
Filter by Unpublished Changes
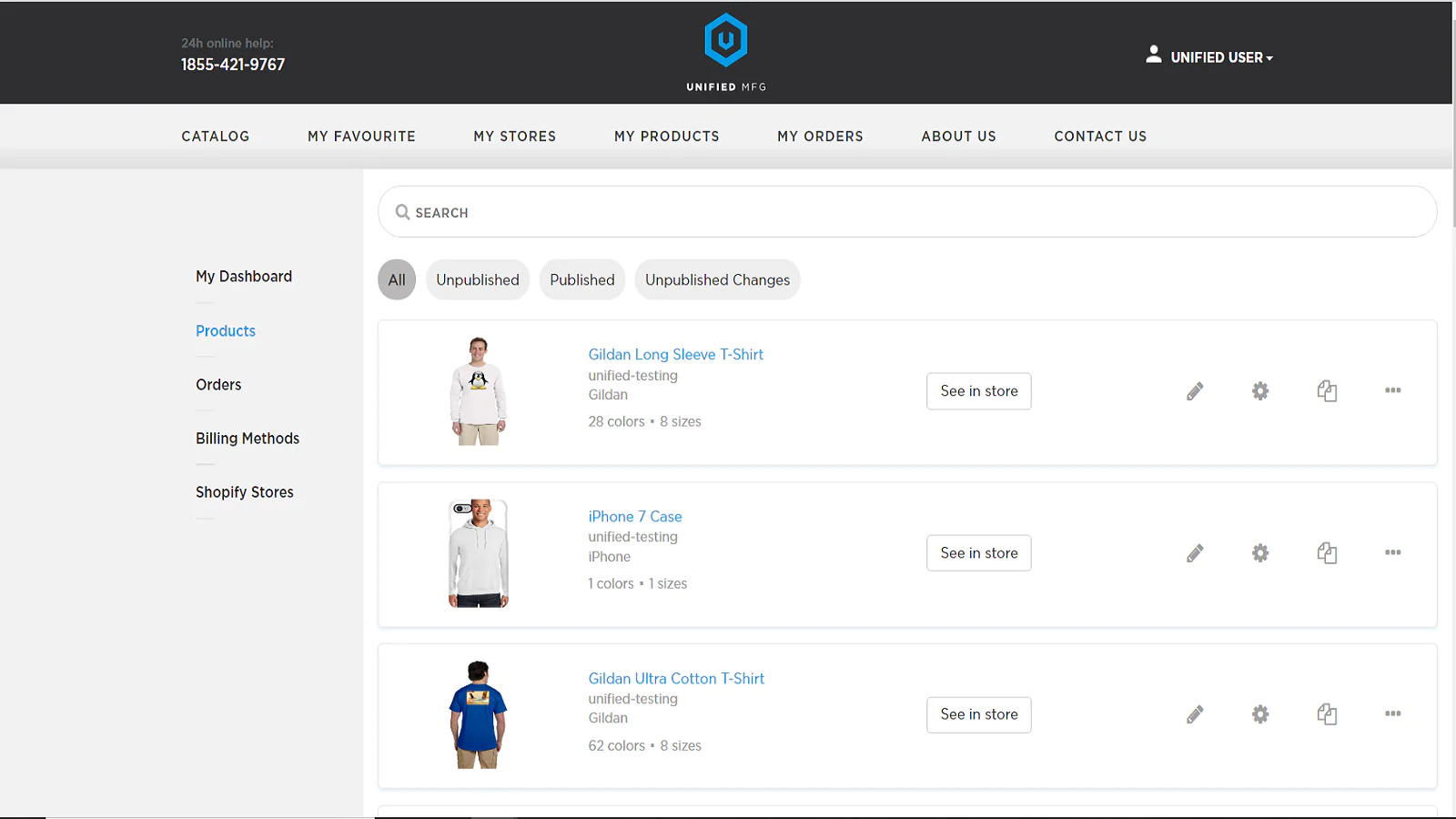point(717,280)
